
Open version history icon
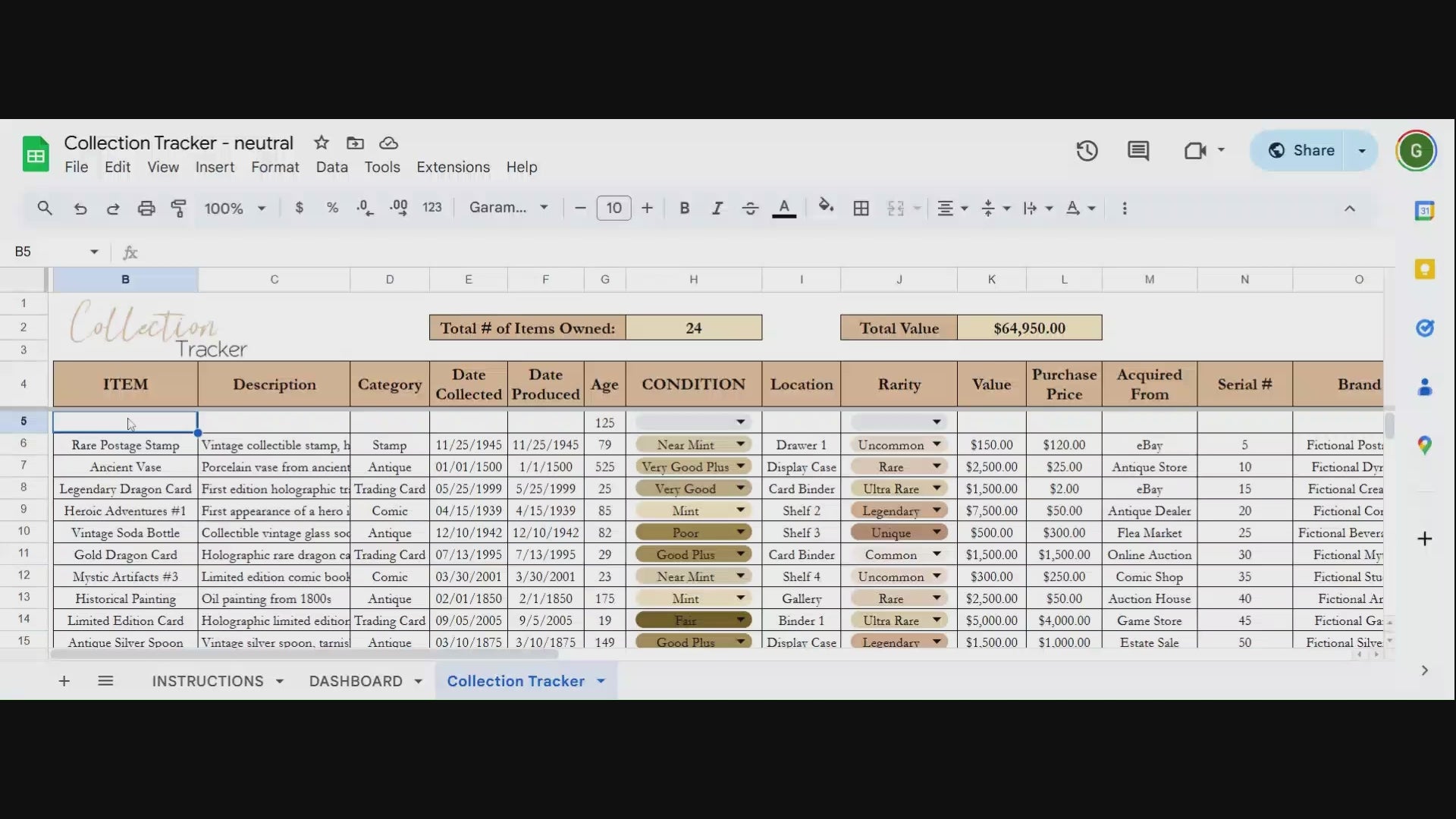point(1086,151)
